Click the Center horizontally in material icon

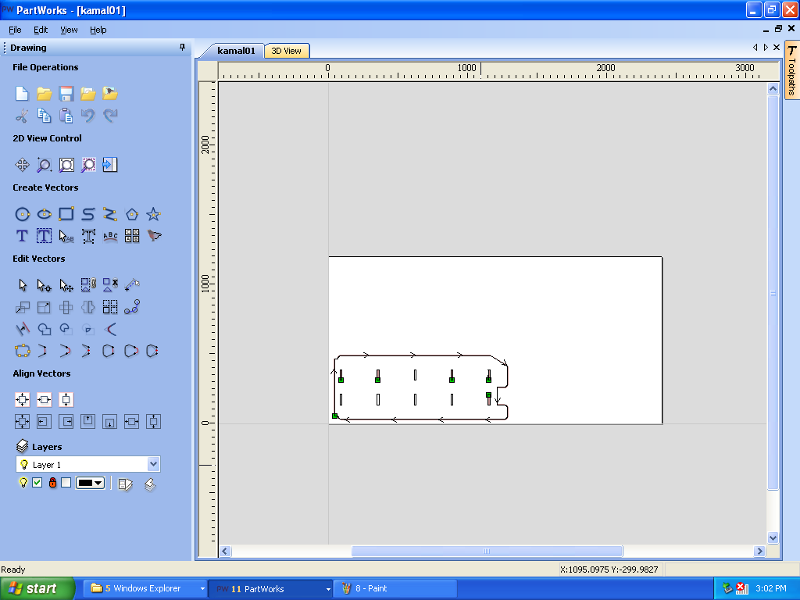[44, 399]
